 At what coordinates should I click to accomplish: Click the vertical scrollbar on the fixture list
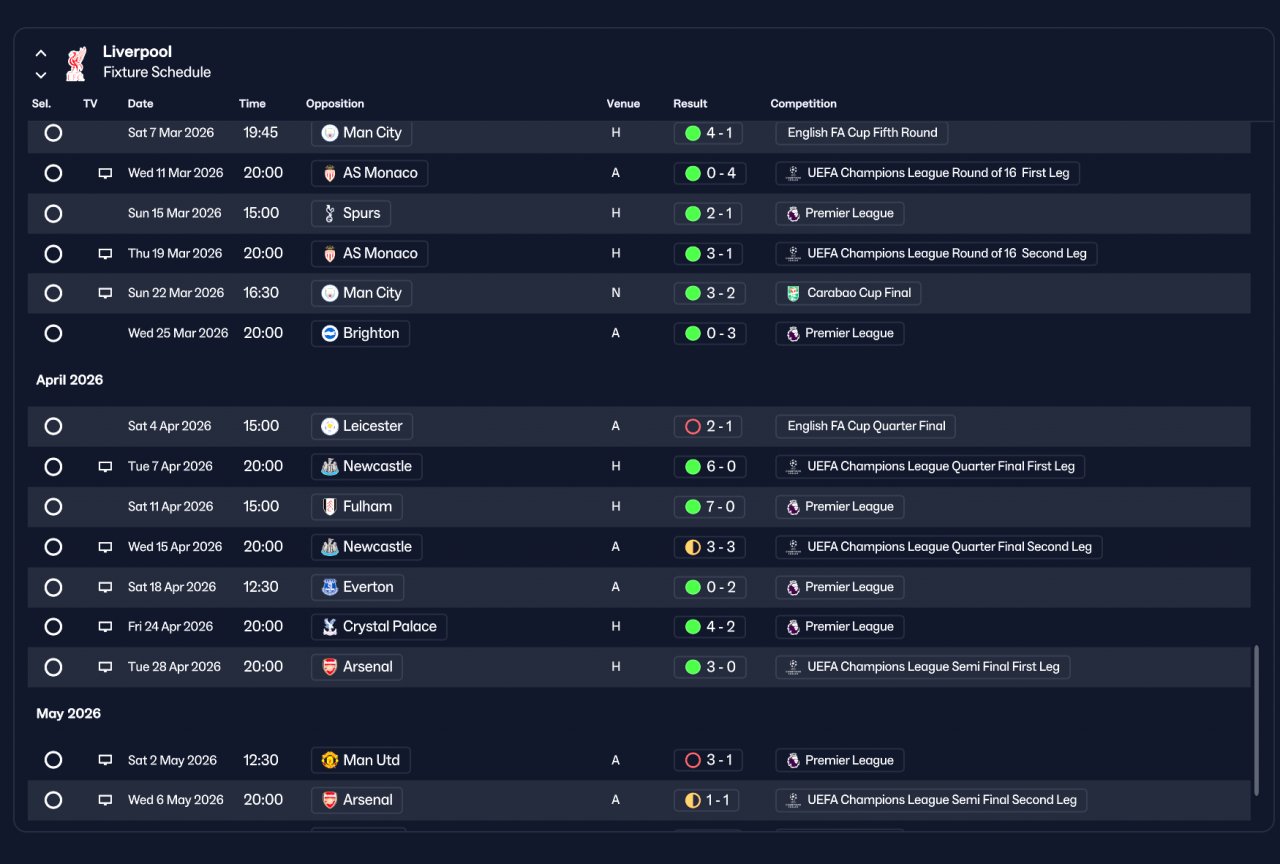pos(1257,720)
